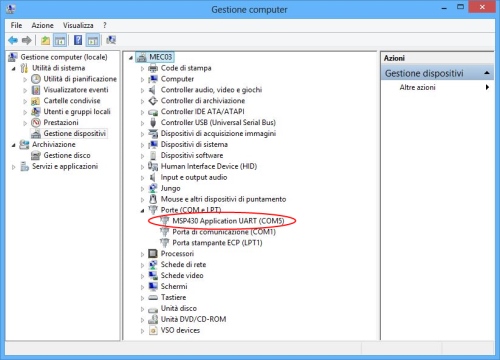Click the Unità DVD/CD-ROM drive icon
The height and width of the screenshot is (360, 500).
[x=153, y=319]
